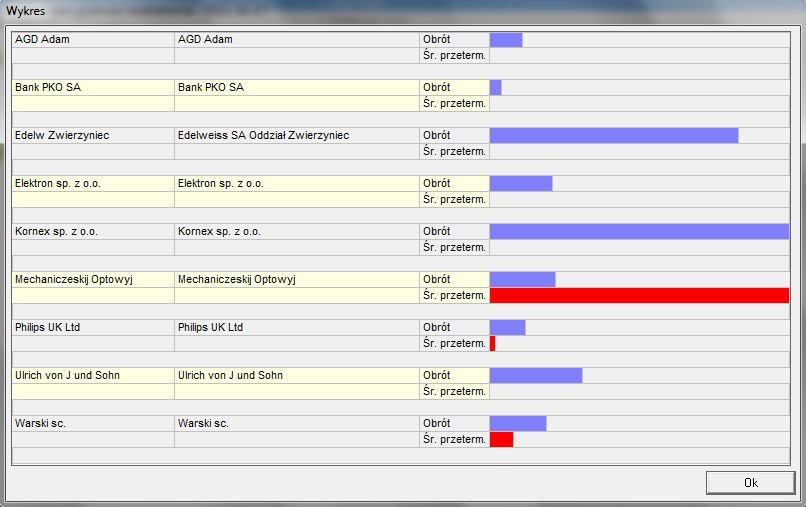This screenshot has height=507, width=806.
Task: Click AGD Adam blue Obrót bar
Action: coord(506,40)
